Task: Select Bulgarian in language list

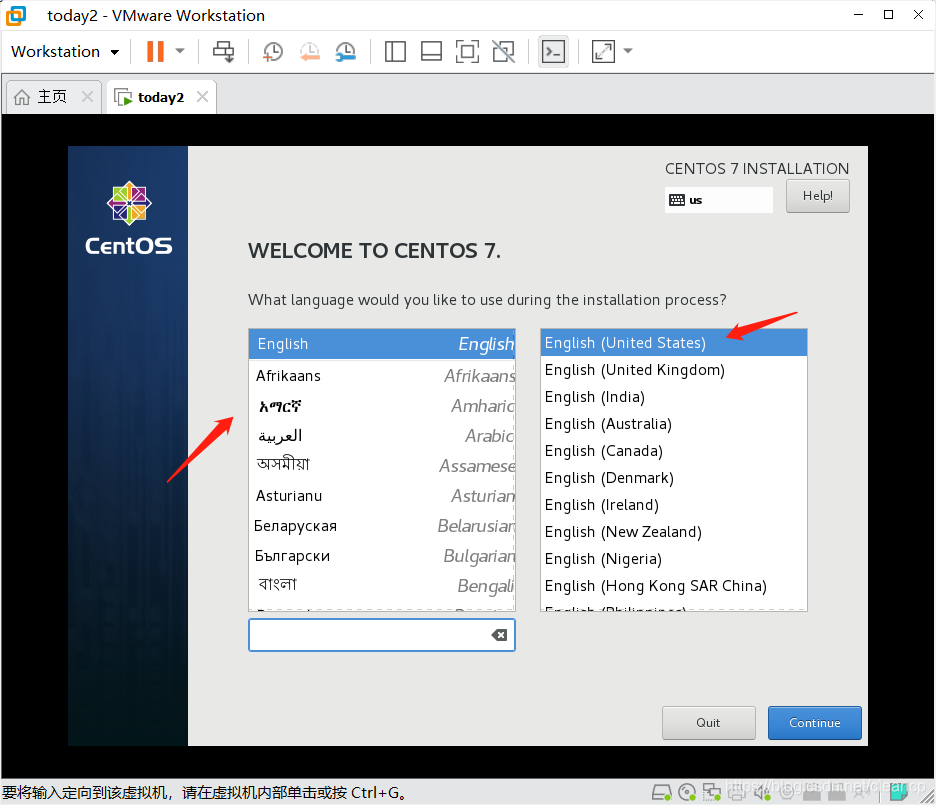Action: tap(382, 556)
